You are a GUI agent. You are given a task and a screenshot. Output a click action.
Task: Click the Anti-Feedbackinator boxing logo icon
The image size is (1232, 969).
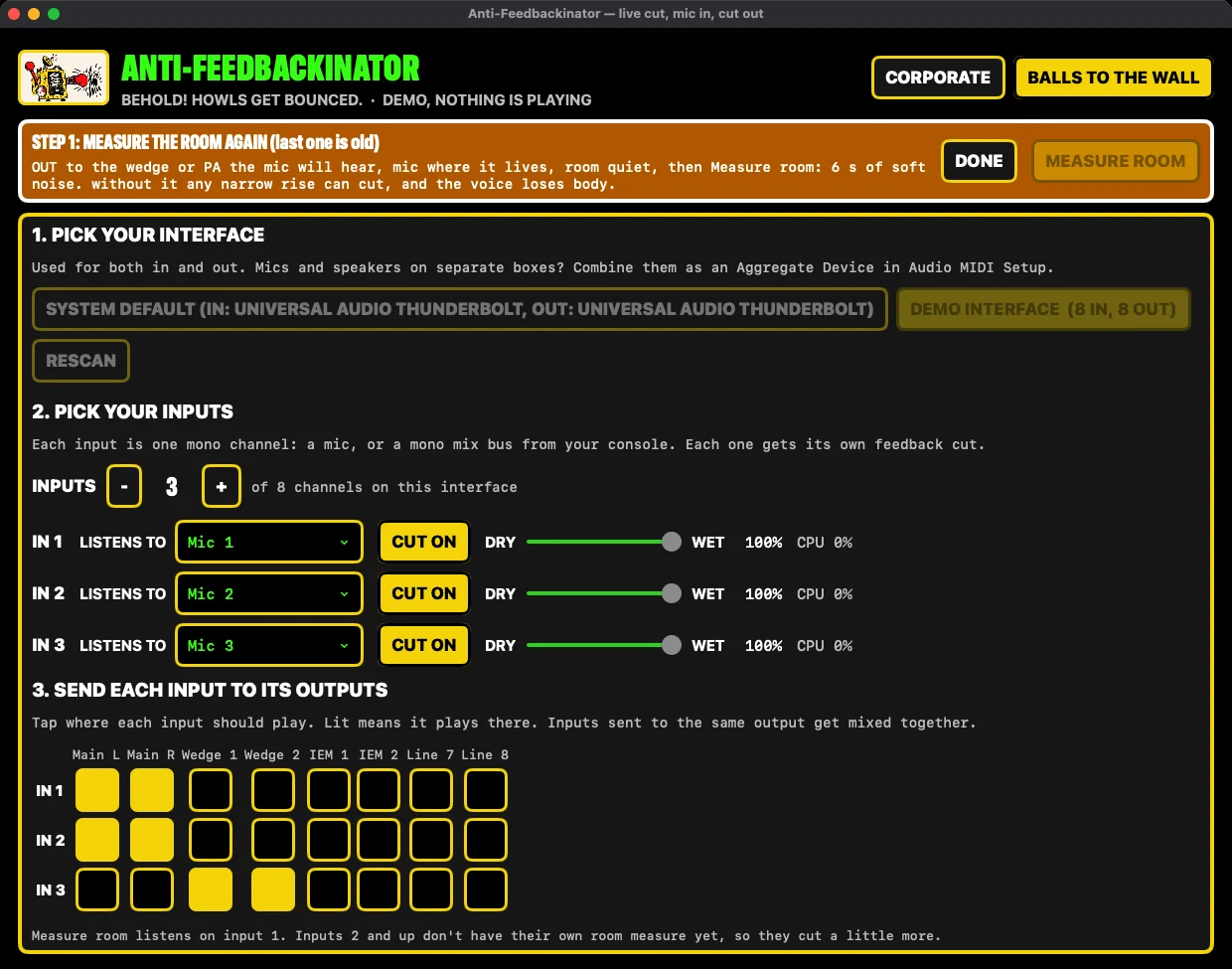(64, 78)
